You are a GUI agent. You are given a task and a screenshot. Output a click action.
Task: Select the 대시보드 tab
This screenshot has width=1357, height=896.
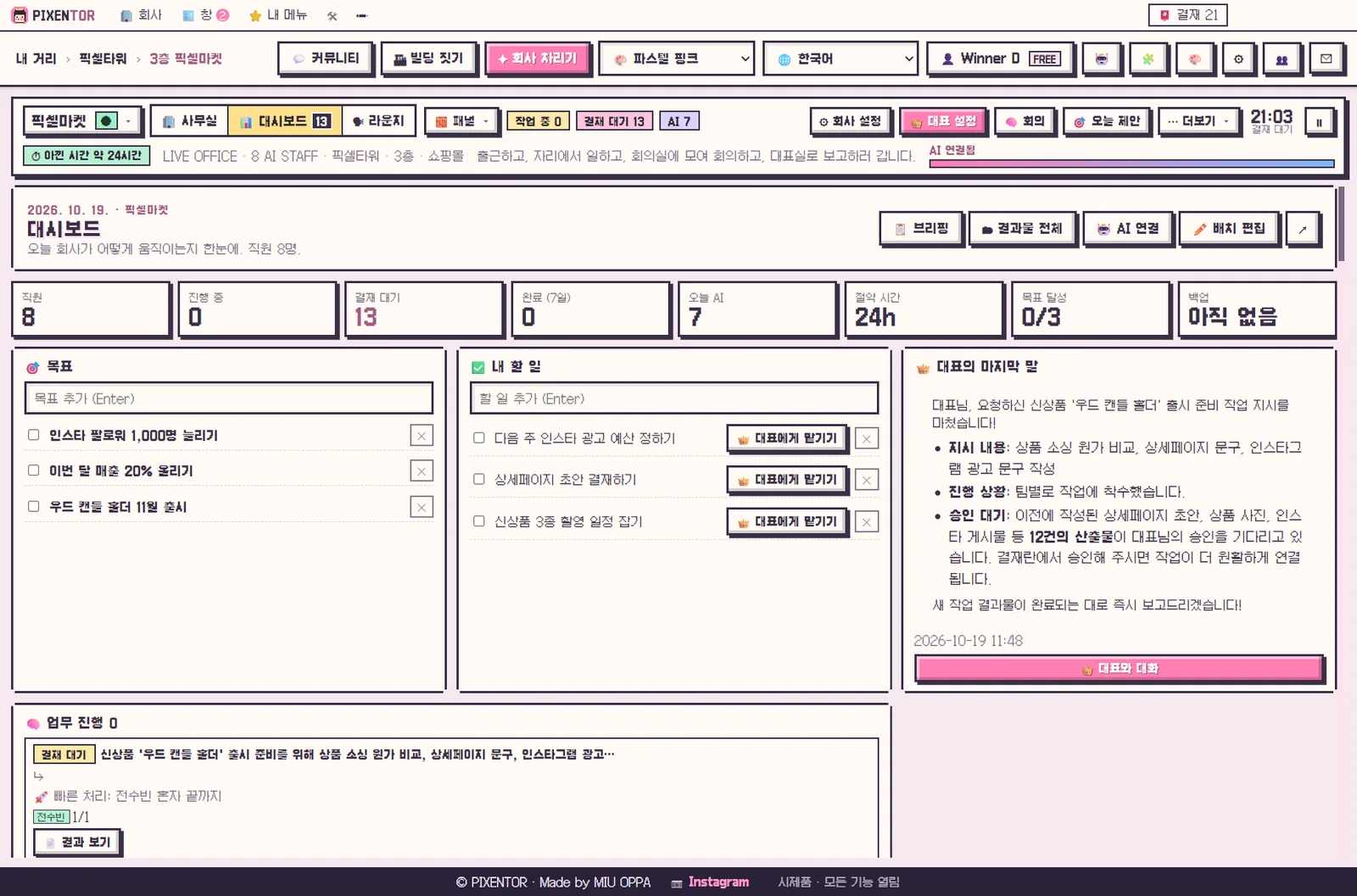click(x=285, y=121)
